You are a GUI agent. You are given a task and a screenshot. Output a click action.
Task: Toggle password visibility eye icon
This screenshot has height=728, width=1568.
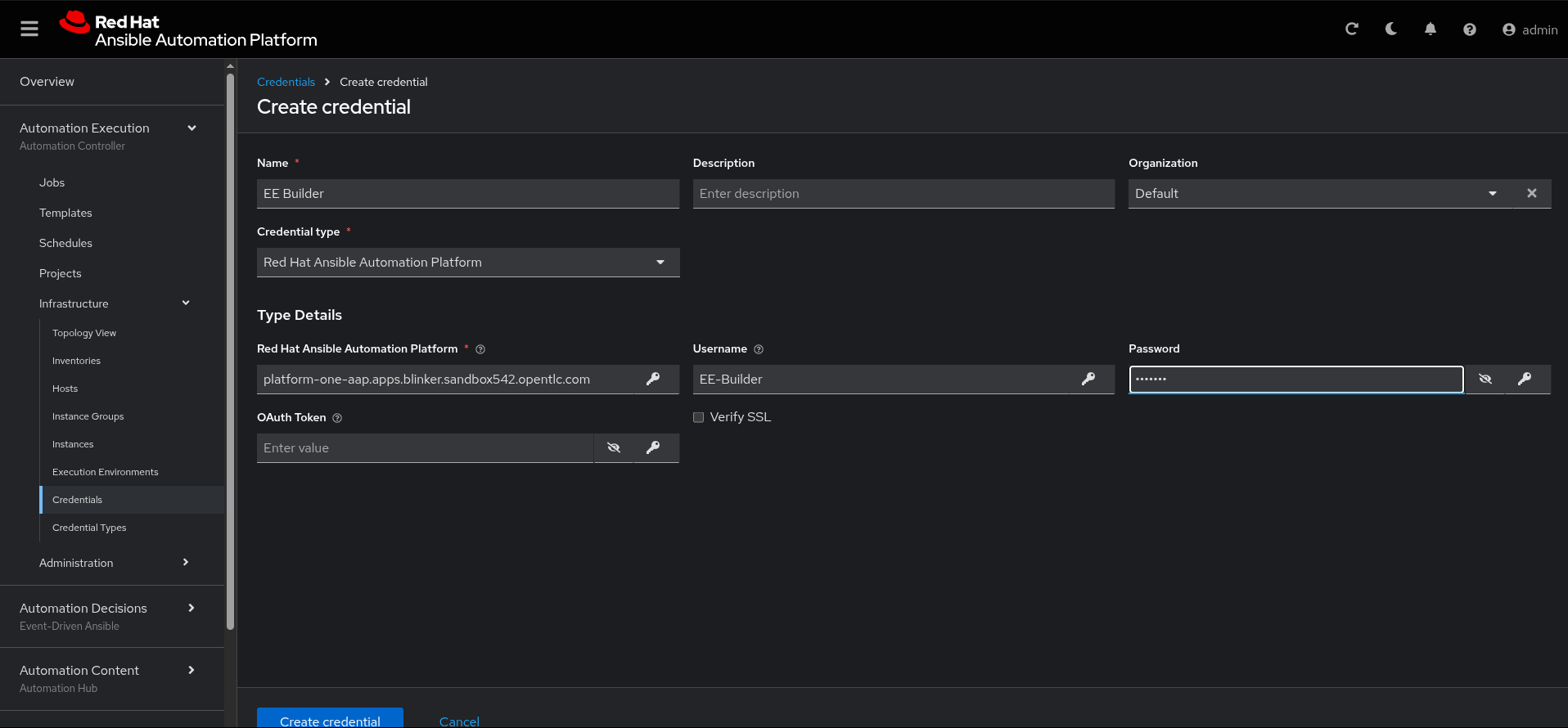pyautogui.click(x=1485, y=379)
